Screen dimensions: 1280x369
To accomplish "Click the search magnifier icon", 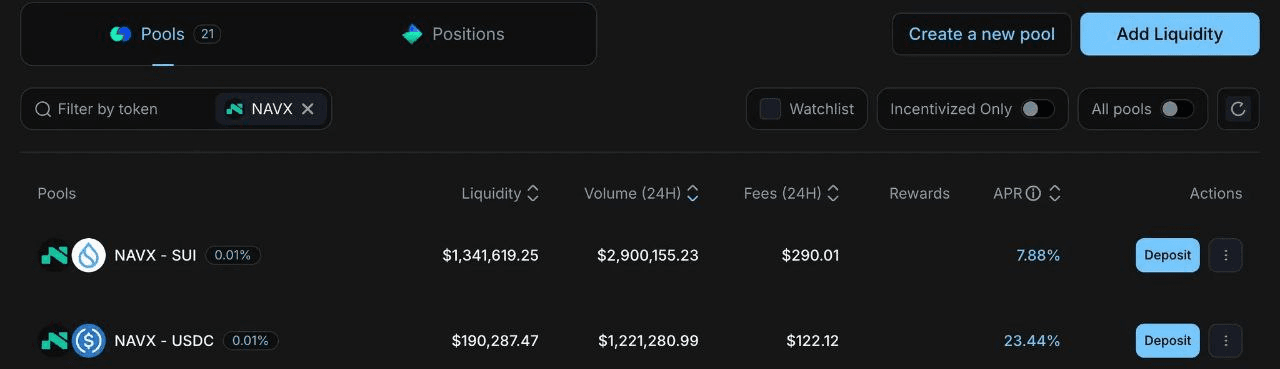I will (43, 109).
